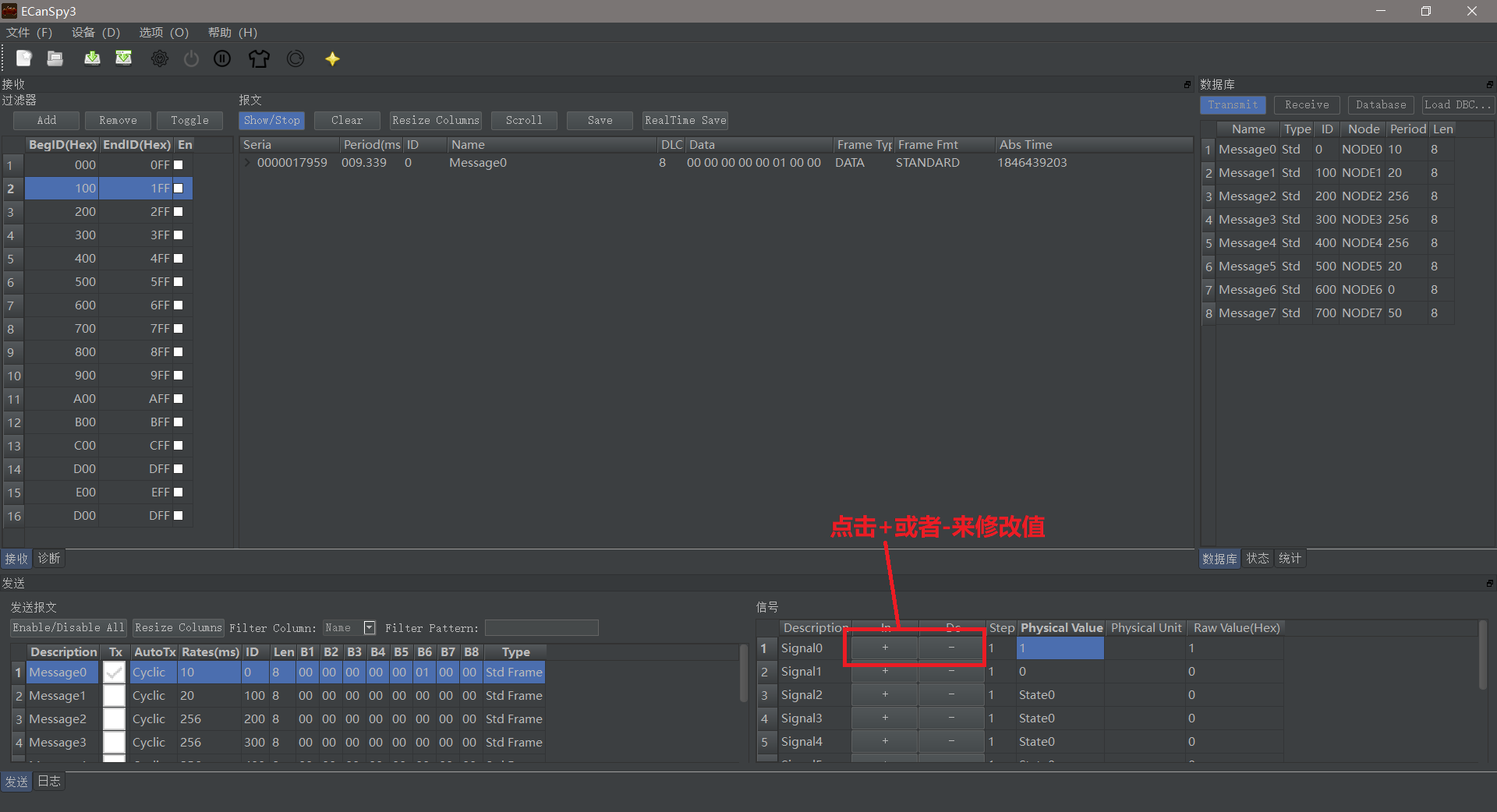Click the Save button in 报文 panel
Viewport: 1497px width, 812px height.
(600, 121)
